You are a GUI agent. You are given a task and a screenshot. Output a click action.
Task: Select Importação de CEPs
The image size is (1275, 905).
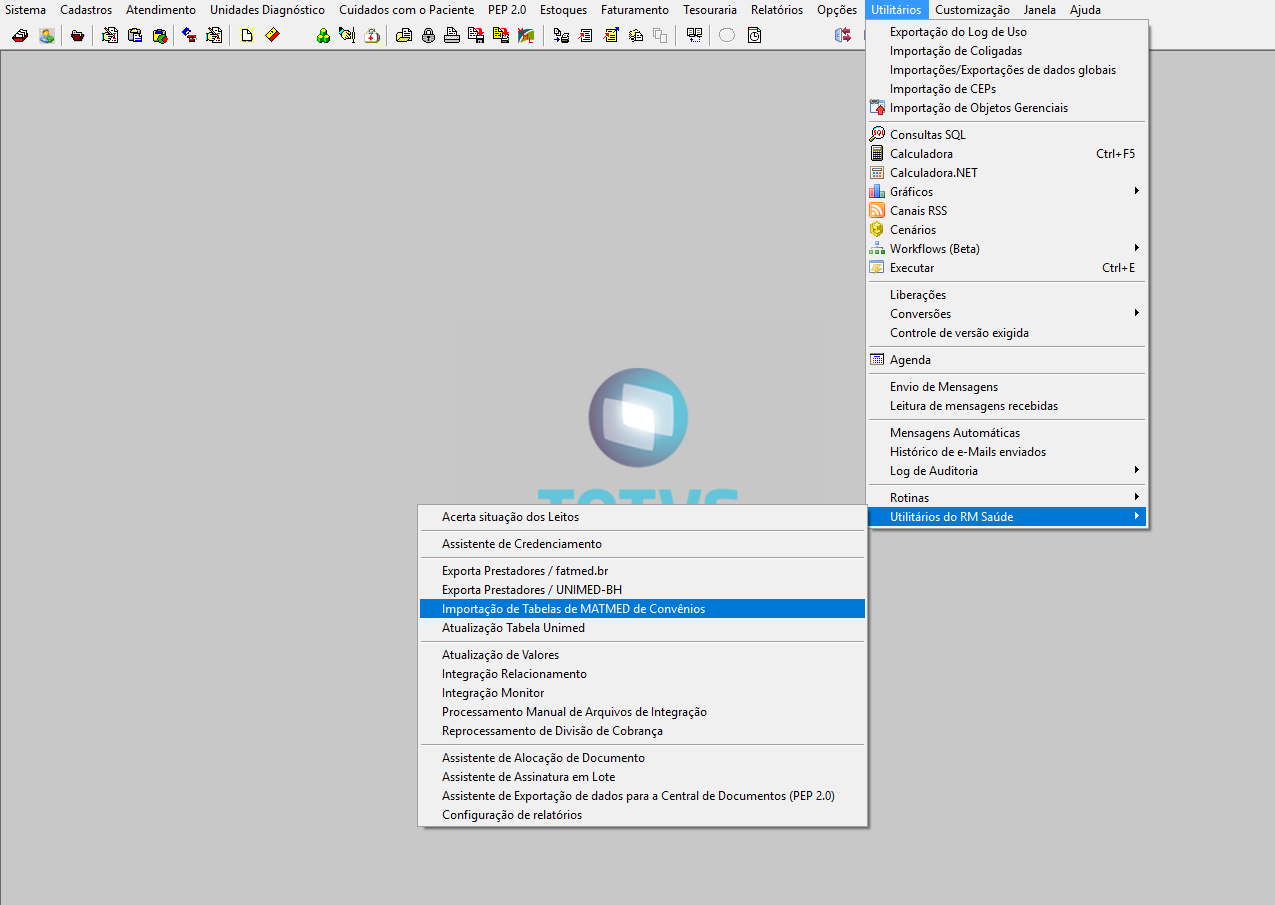(1007, 89)
